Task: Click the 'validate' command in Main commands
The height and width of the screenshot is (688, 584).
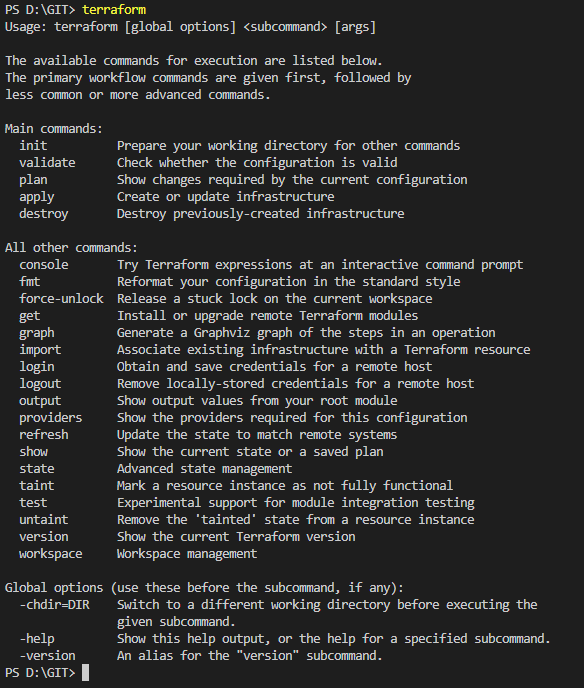Action: point(47,163)
